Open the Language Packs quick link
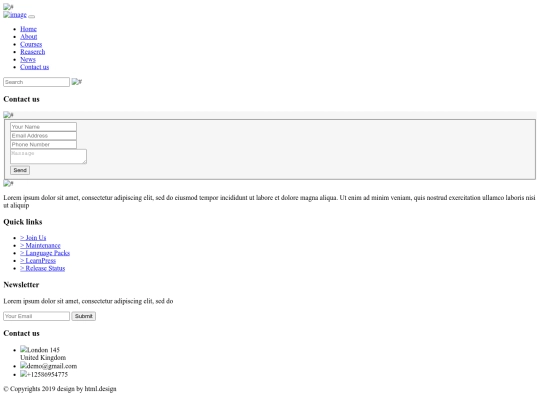The width and height of the screenshot is (540, 405). coord(45,253)
